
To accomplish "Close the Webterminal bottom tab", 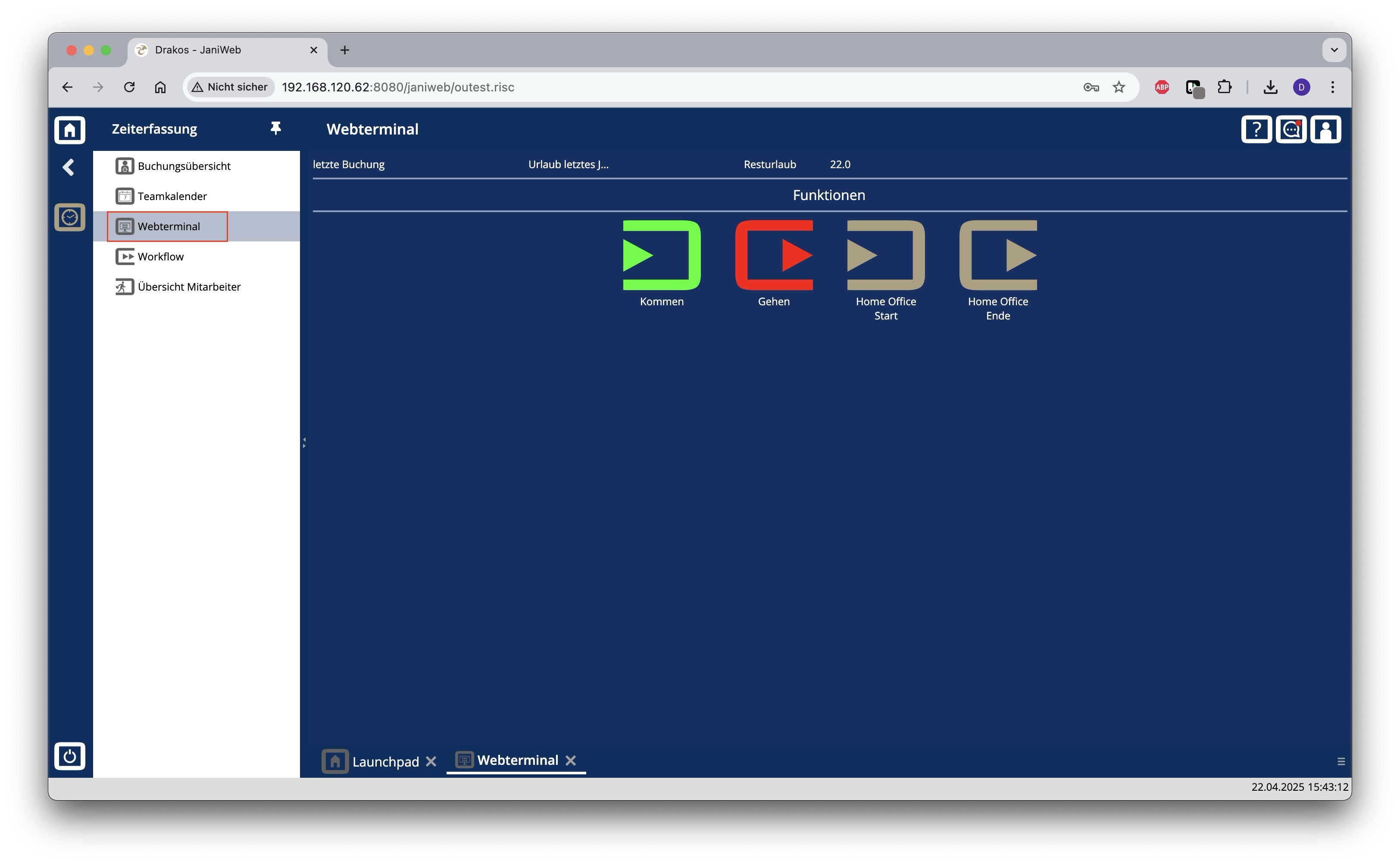I will [x=571, y=761].
